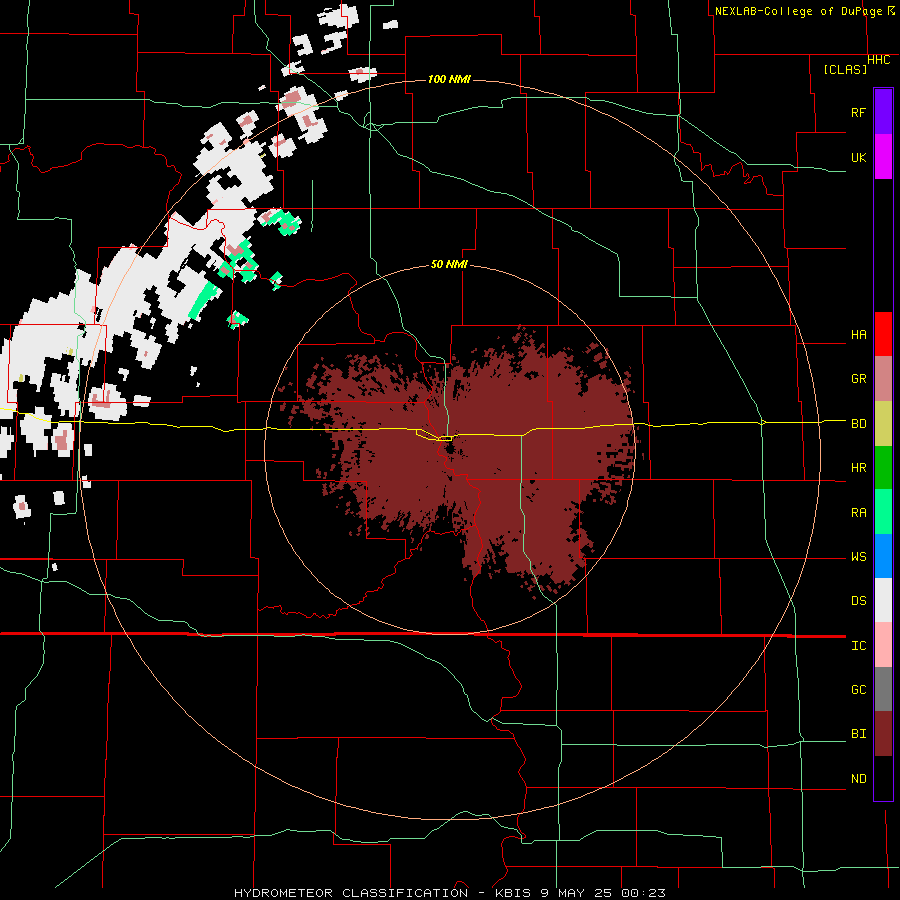900x900 pixels.
Task: Click the '00:23' timestamp text
Action: coord(643,893)
